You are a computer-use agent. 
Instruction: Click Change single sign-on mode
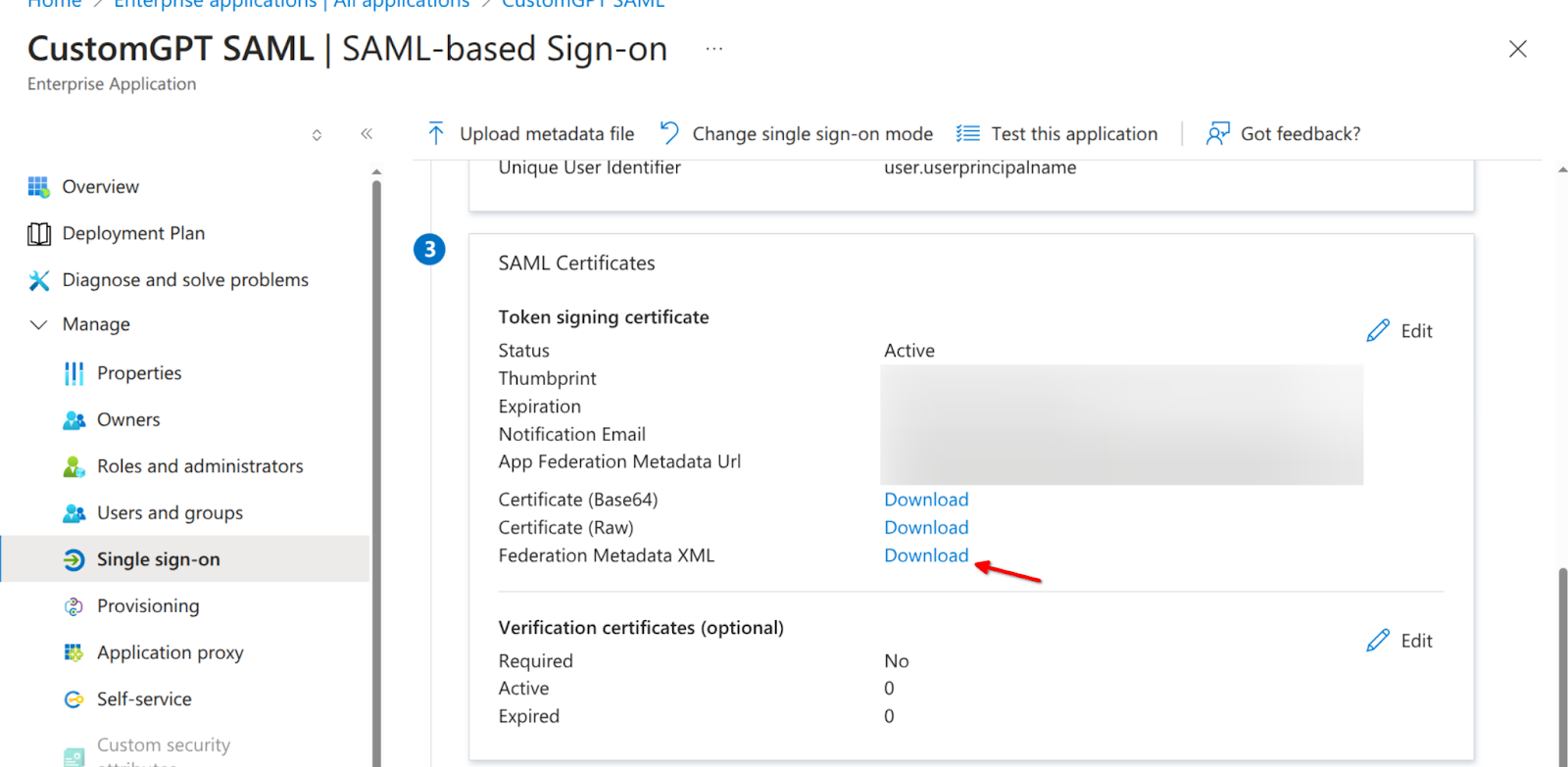(796, 133)
